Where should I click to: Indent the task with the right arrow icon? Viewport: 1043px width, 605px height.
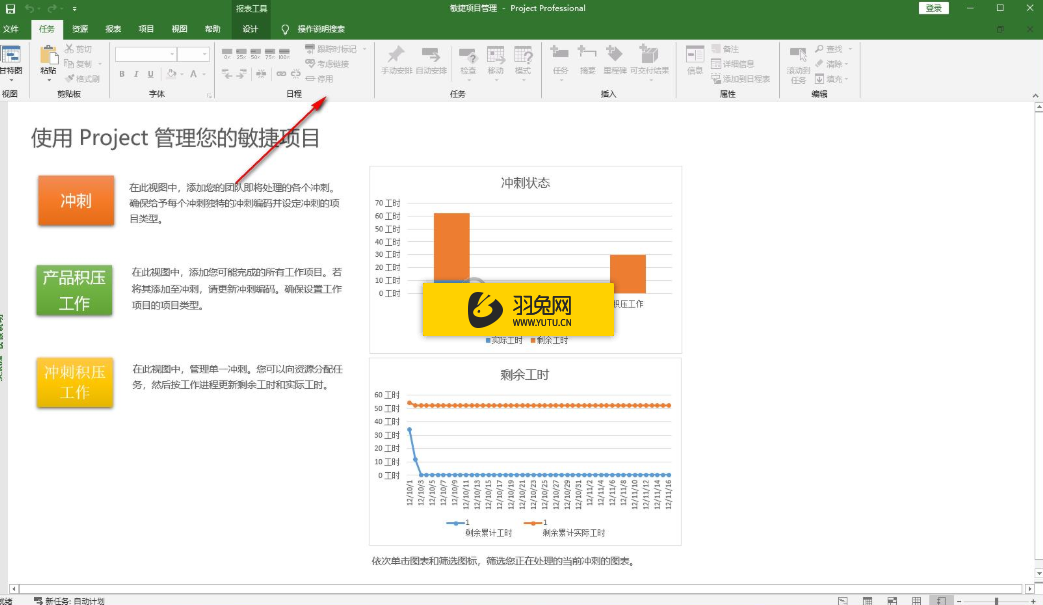[x=241, y=74]
